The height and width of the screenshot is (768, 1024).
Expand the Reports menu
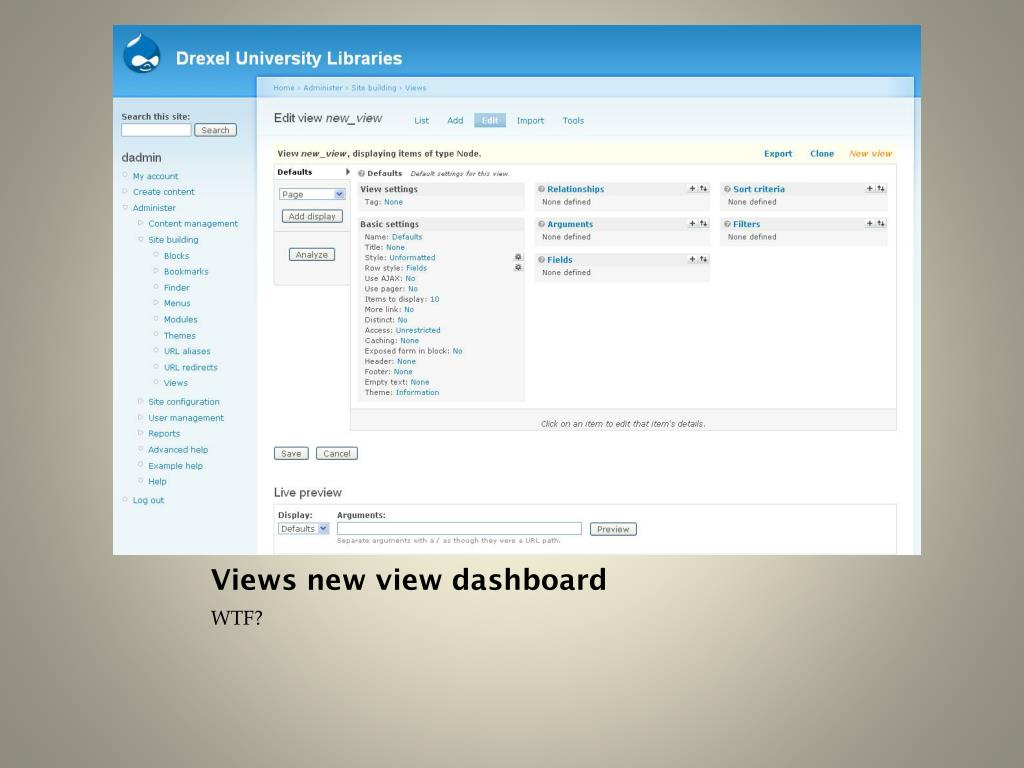click(x=140, y=433)
